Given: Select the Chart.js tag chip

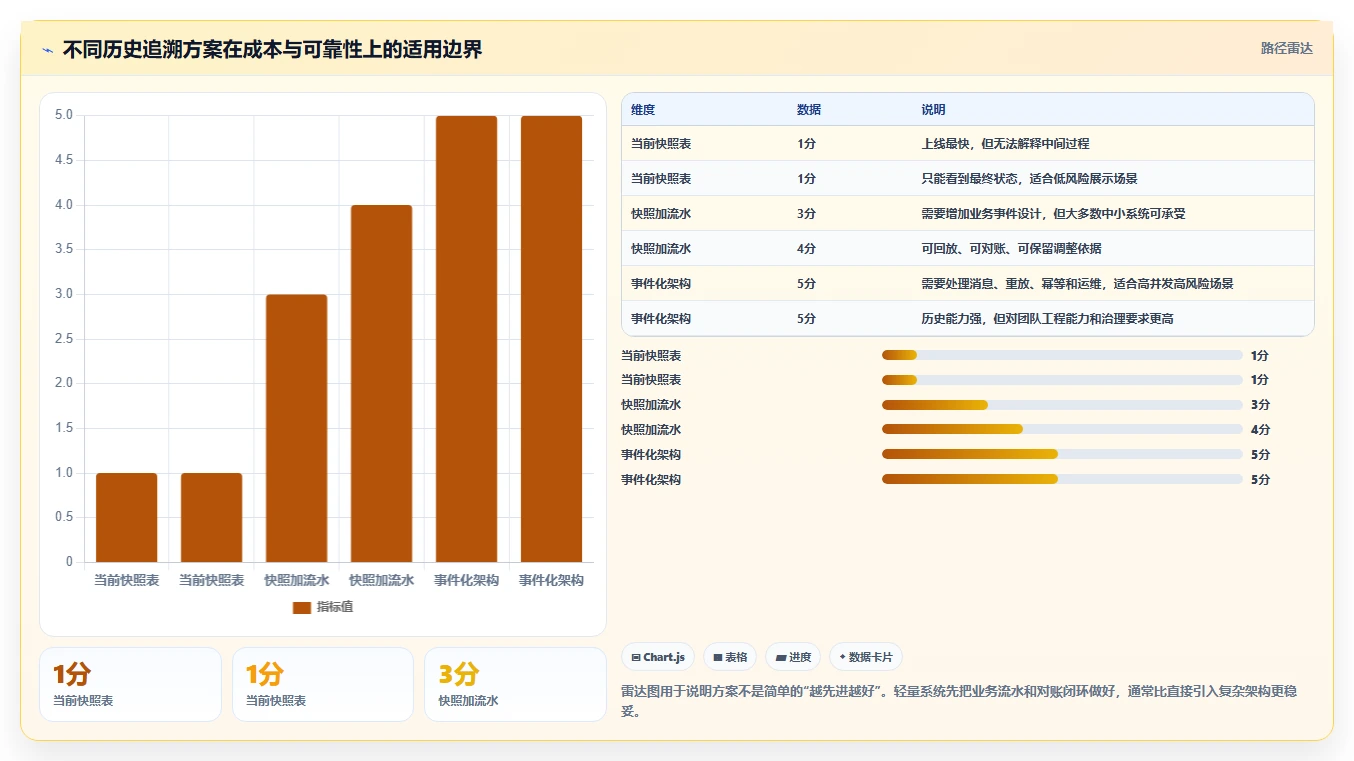Looking at the screenshot, I should (658, 657).
